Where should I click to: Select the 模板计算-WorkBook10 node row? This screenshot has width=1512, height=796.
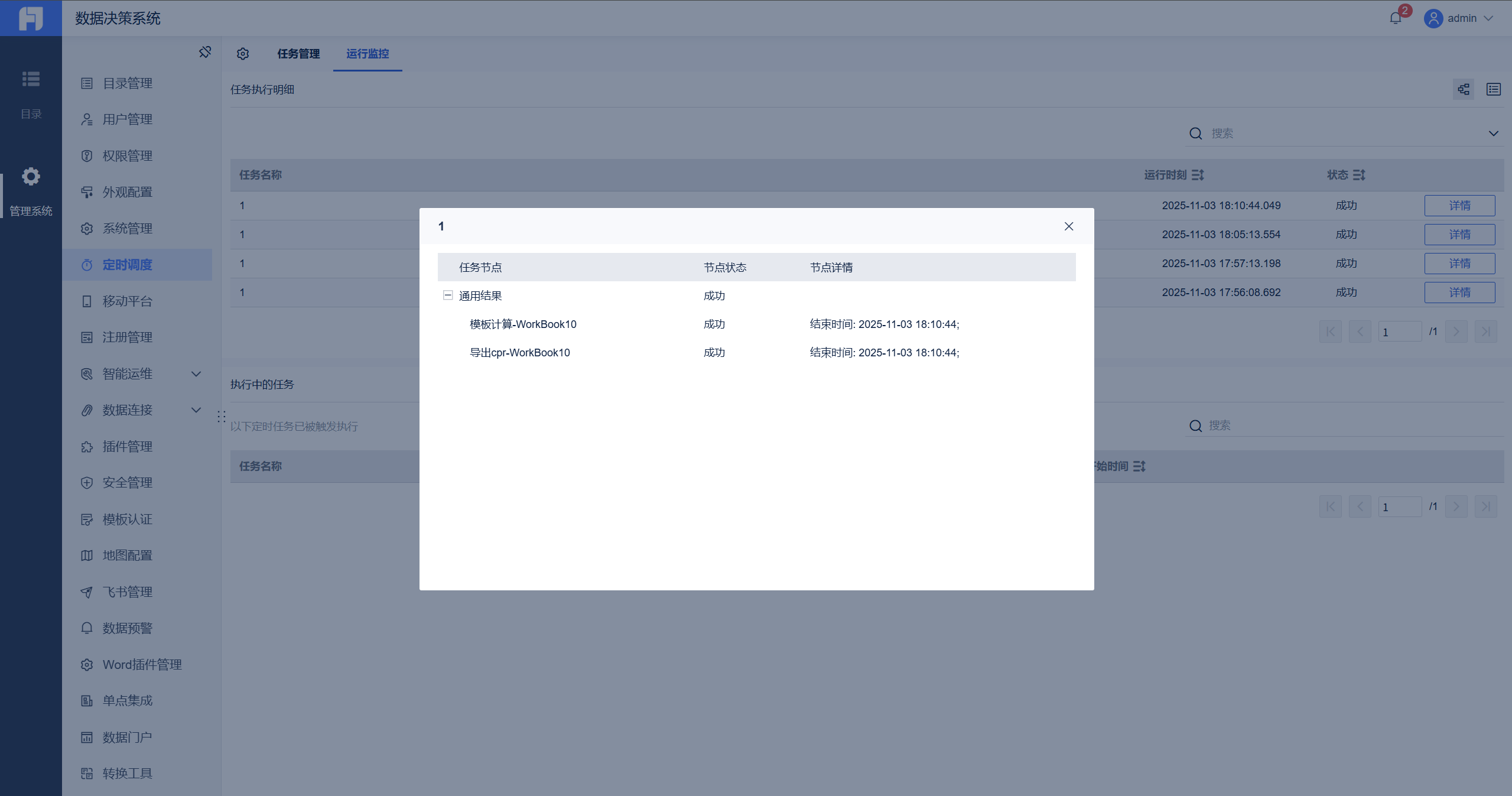pos(523,324)
